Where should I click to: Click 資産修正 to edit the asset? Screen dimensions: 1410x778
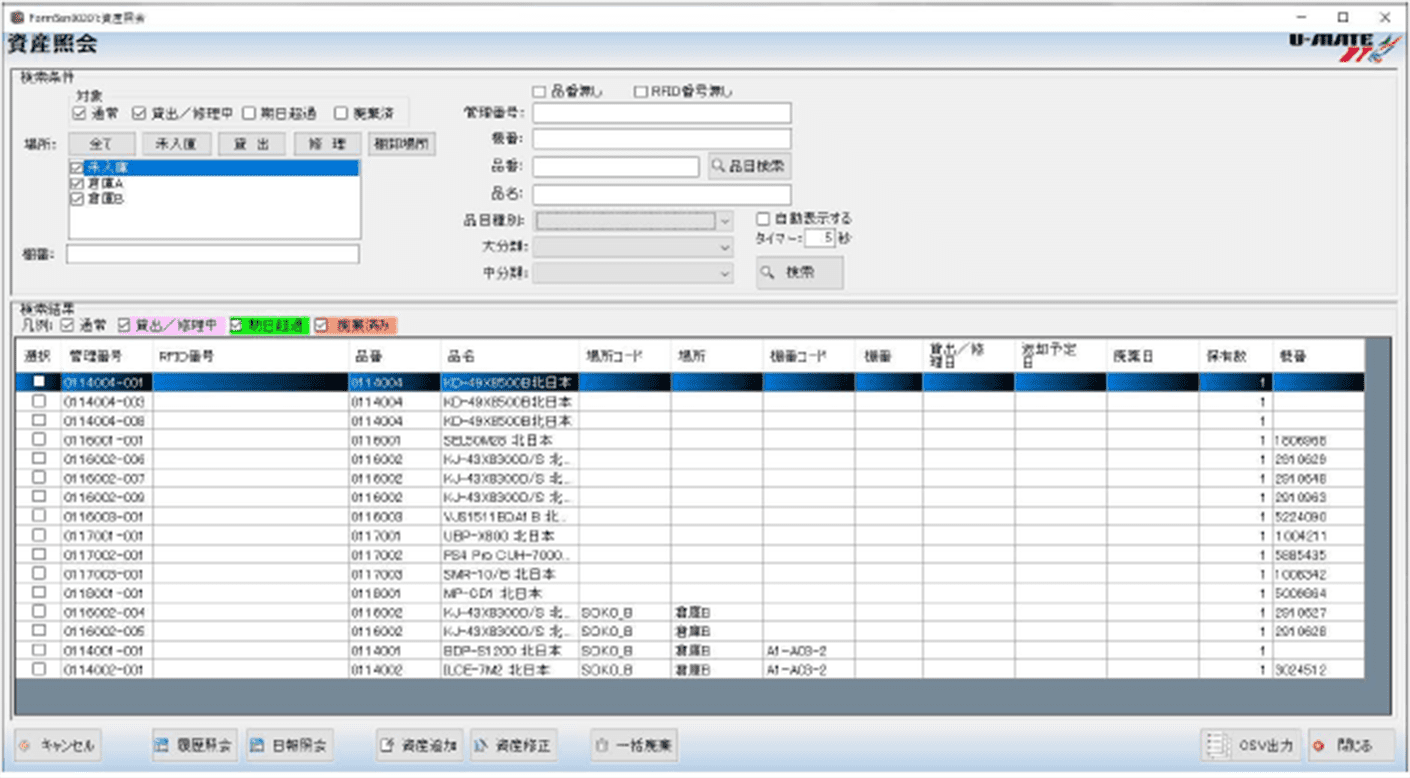tap(514, 745)
